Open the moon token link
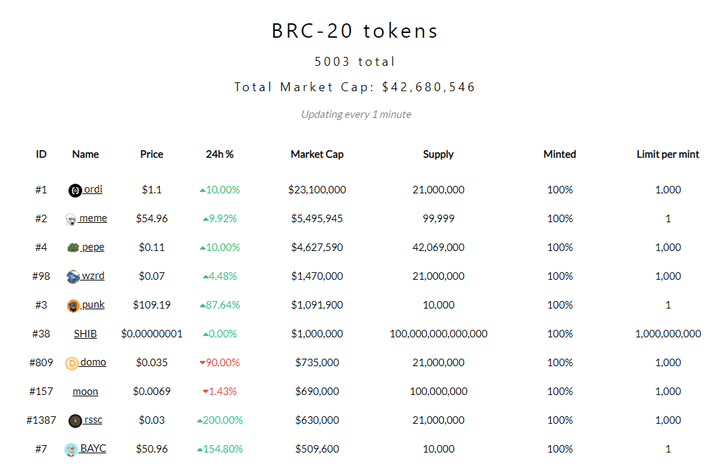Viewport: 720px width, 467px height. pyautogui.click(x=85, y=392)
